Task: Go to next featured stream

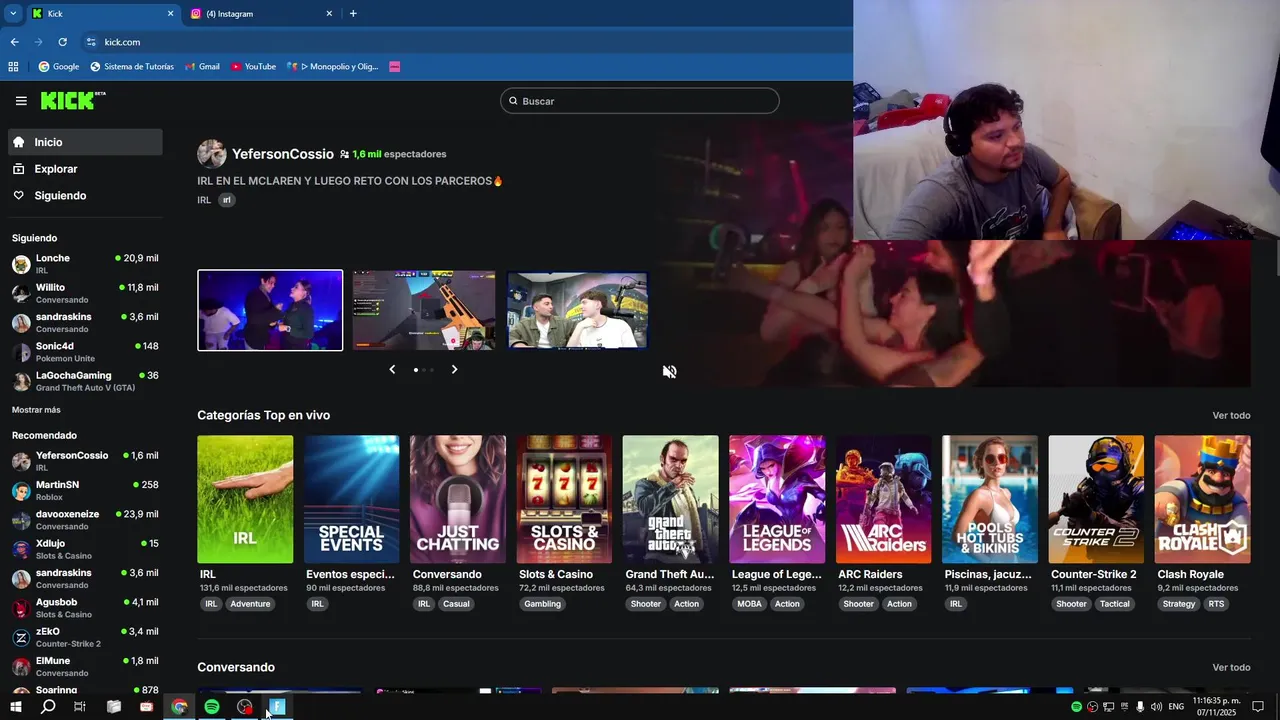Action: click(x=454, y=369)
